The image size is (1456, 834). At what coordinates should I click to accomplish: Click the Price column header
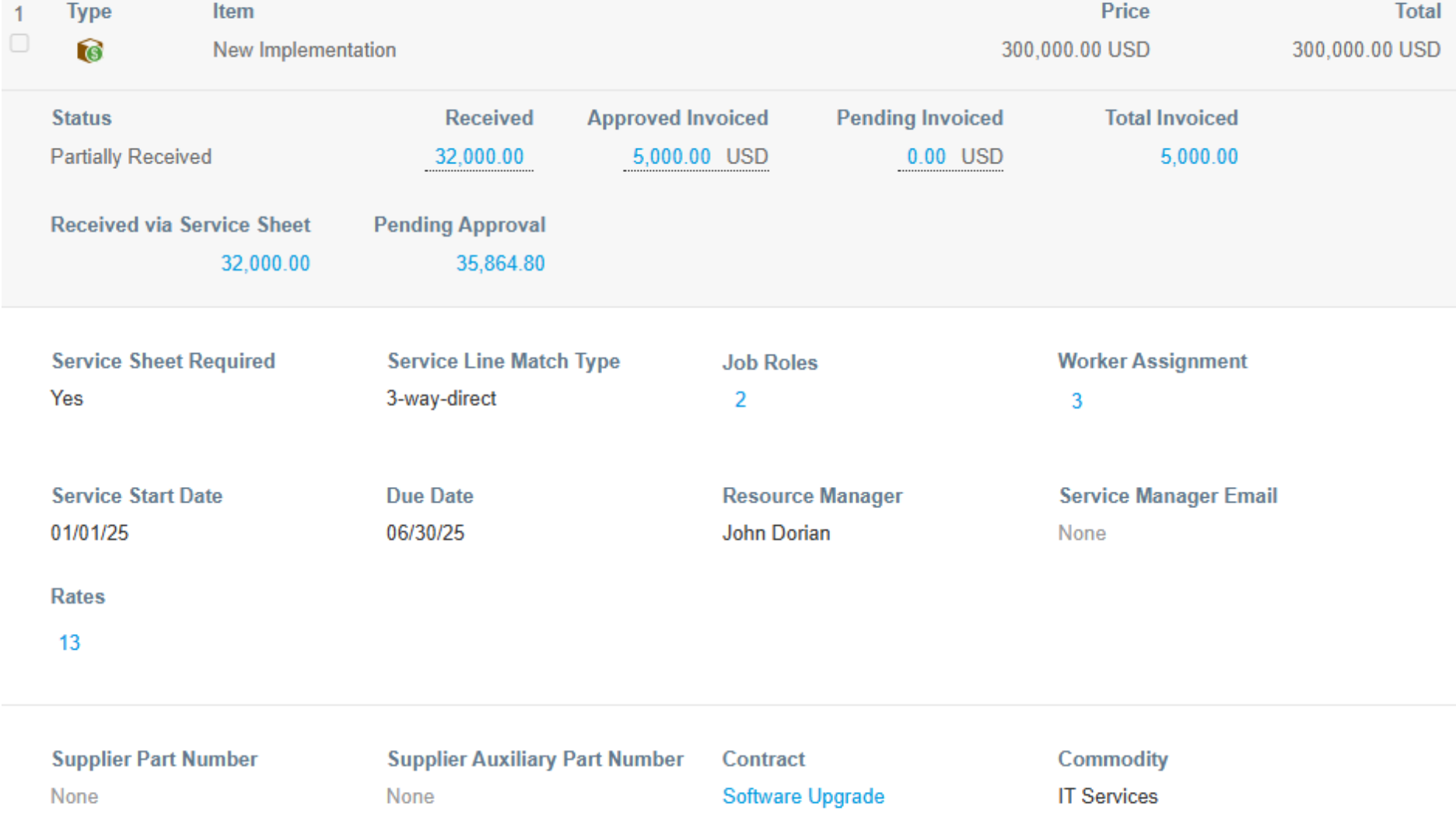1125,12
